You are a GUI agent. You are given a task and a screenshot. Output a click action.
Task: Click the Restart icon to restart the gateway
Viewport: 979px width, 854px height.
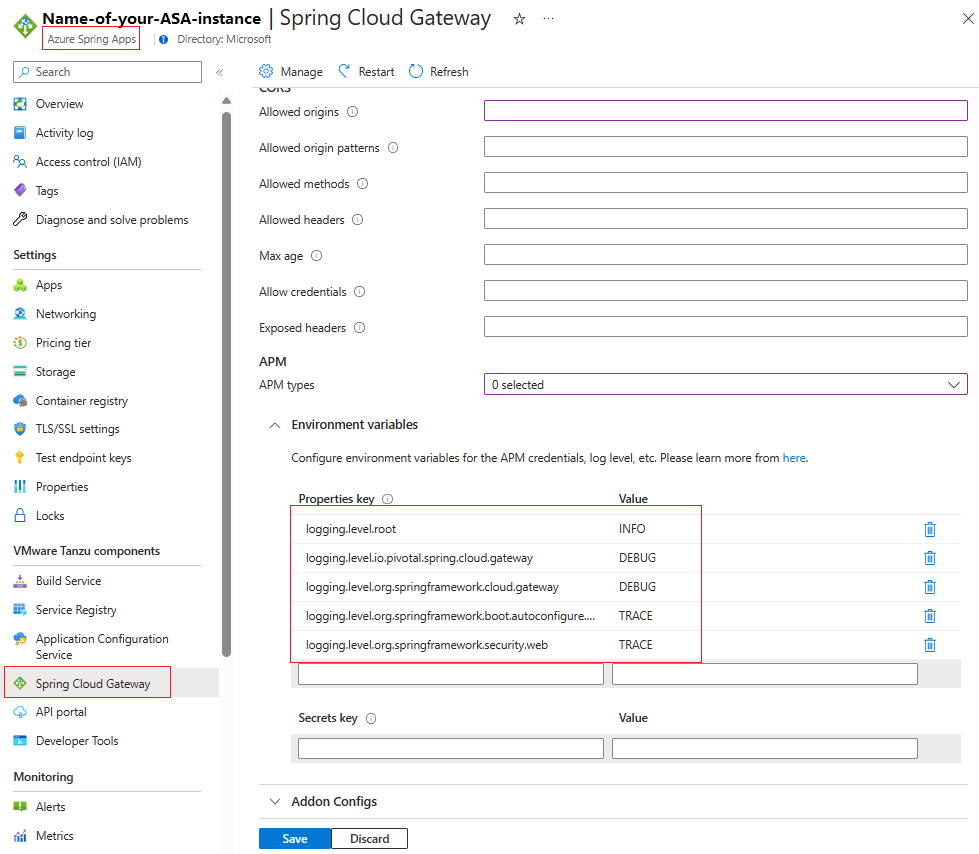coord(344,71)
